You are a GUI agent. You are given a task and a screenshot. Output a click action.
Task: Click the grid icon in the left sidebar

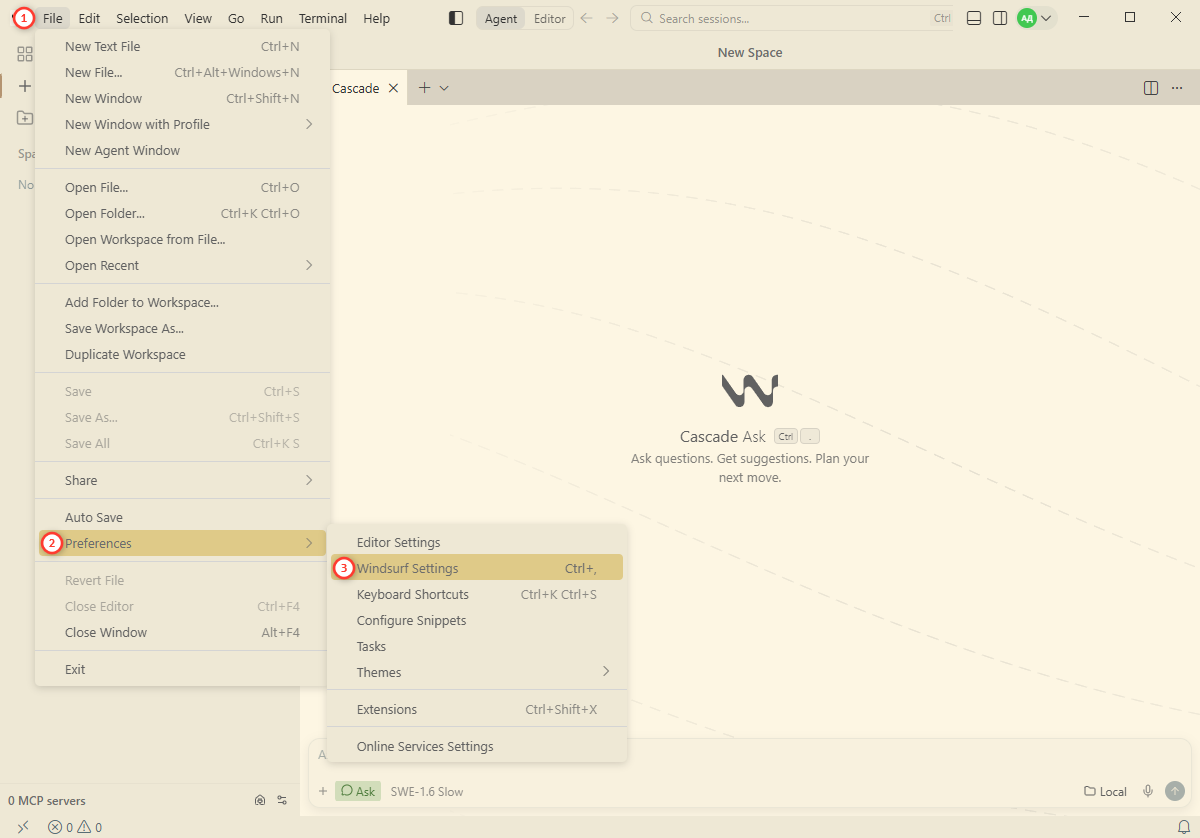(x=25, y=54)
